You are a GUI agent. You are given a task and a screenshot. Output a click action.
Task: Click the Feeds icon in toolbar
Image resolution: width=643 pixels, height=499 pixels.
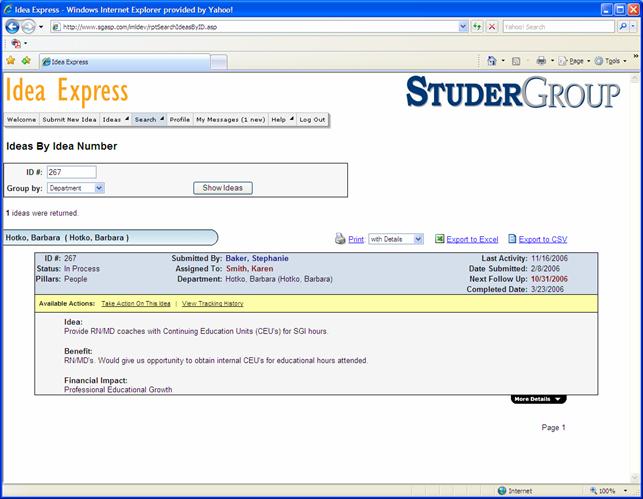pyautogui.click(x=516, y=61)
